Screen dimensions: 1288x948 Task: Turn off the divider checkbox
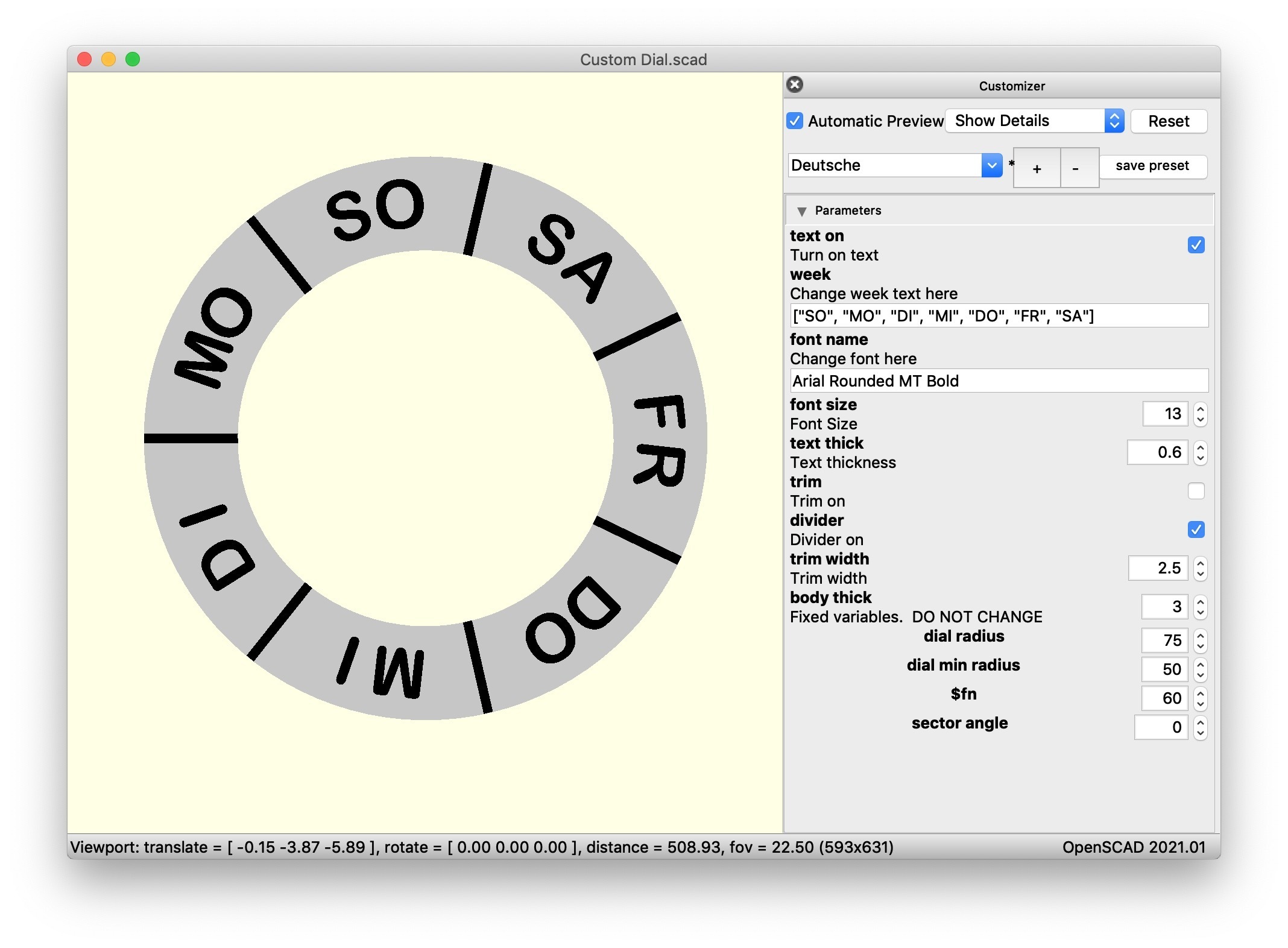[x=1196, y=529]
